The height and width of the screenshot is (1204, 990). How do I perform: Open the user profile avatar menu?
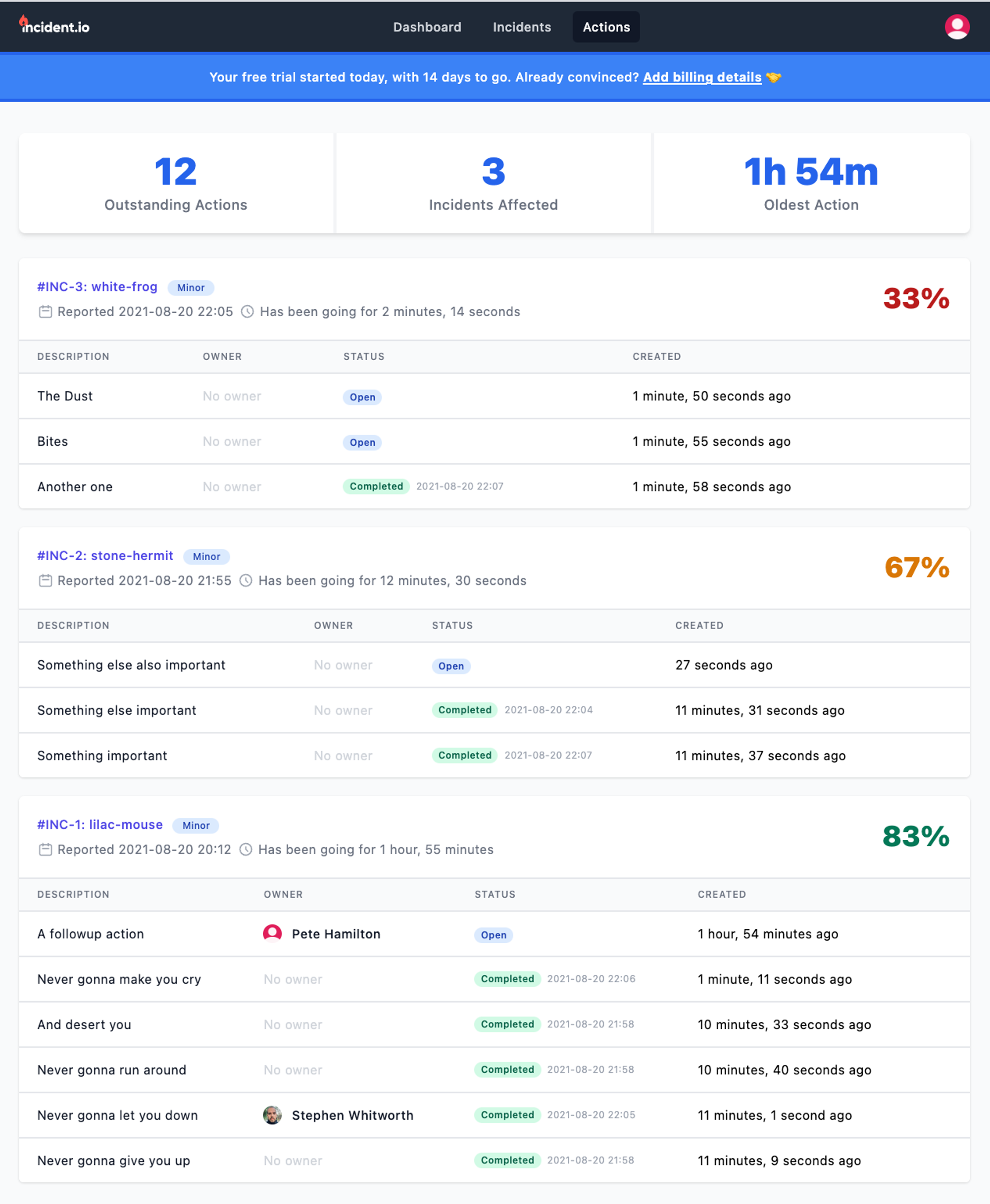(956, 27)
